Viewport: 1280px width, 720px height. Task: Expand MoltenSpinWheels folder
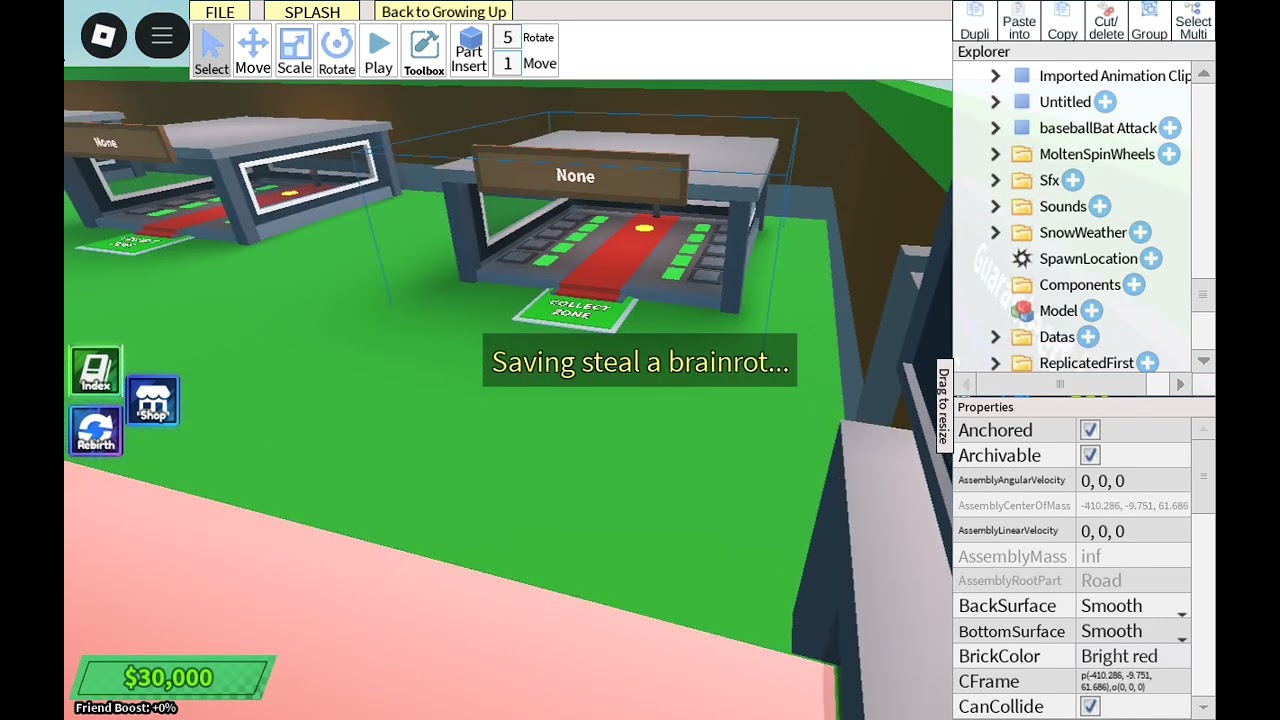pyautogui.click(x=995, y=154)
